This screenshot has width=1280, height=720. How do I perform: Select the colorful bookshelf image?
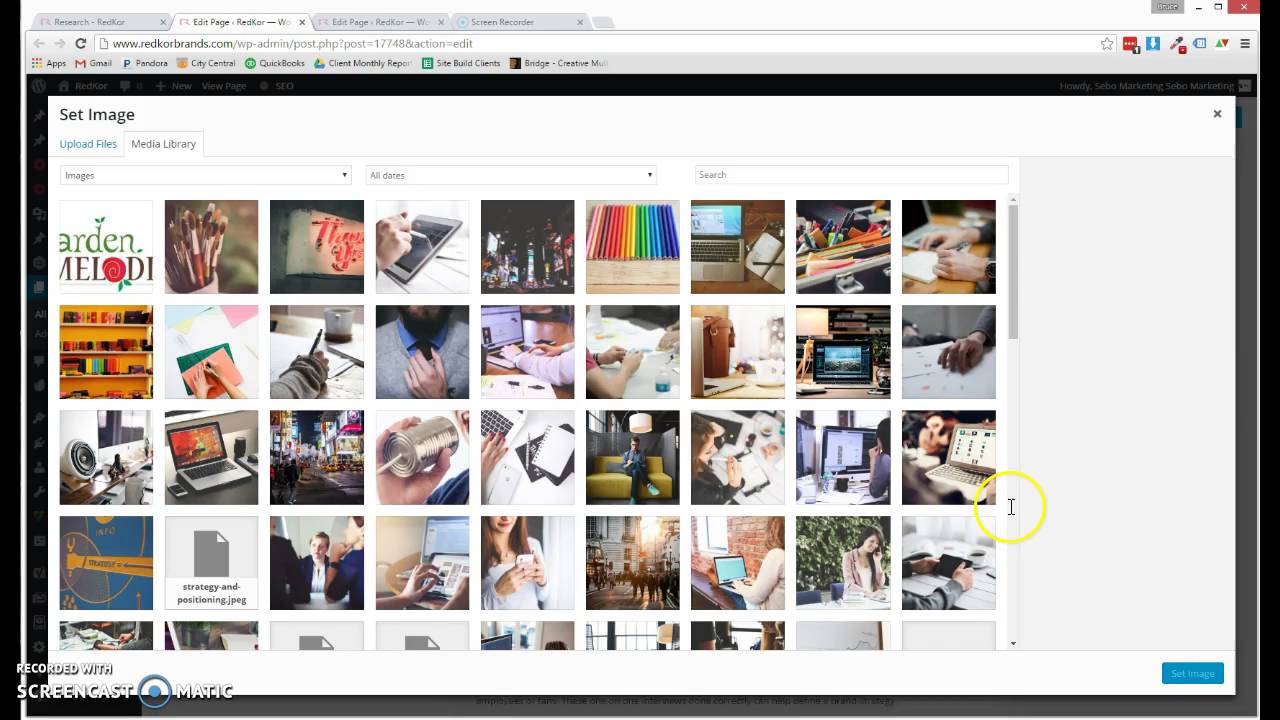pyautogui.click(x=106, y=352)
